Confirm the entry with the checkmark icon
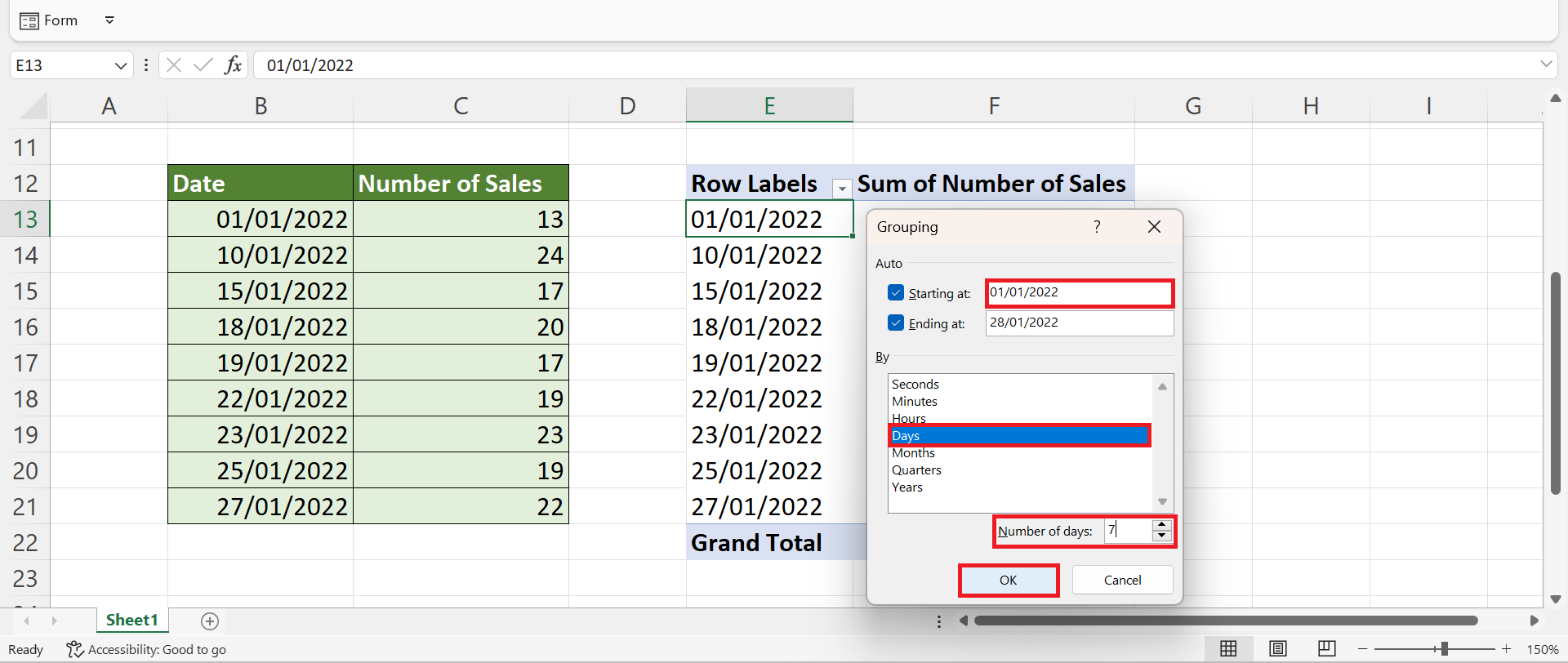 [x=203, y=65]
